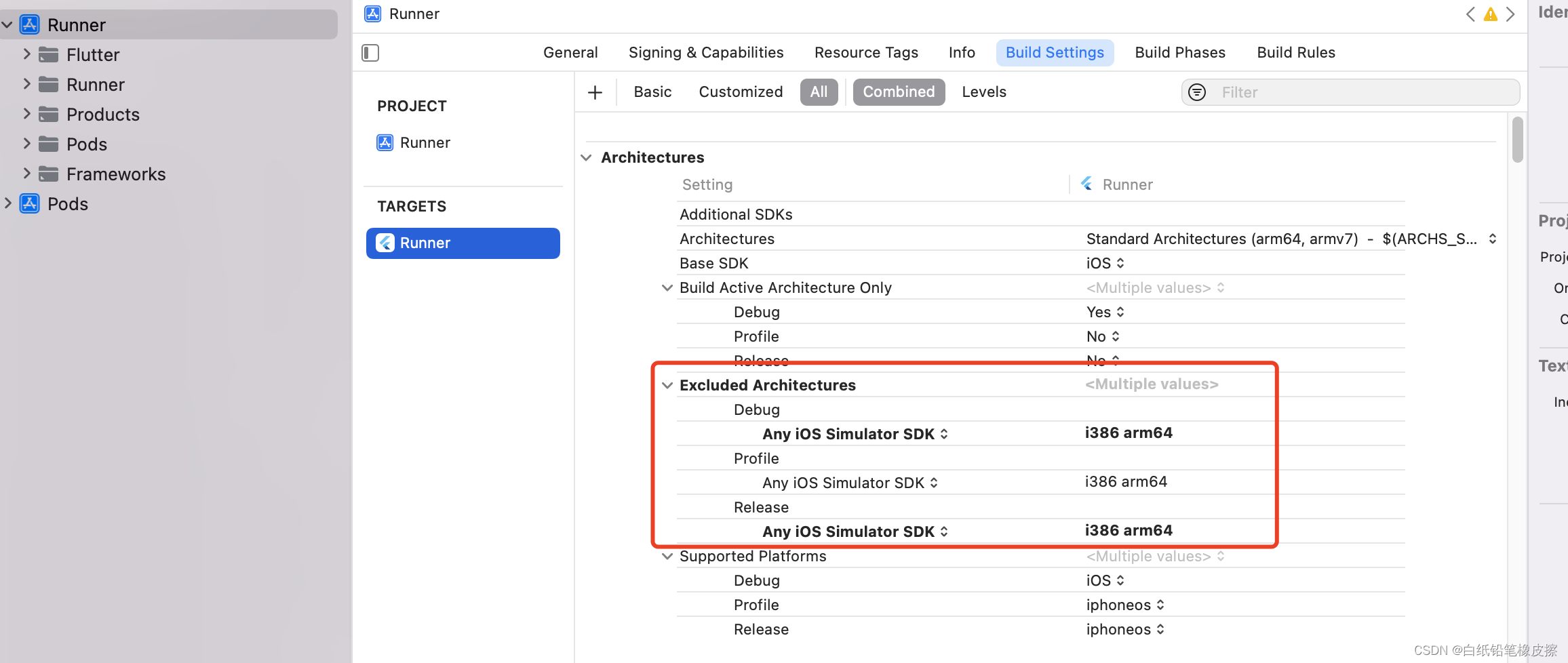Click the plus button to add a setting

[595, 92]
